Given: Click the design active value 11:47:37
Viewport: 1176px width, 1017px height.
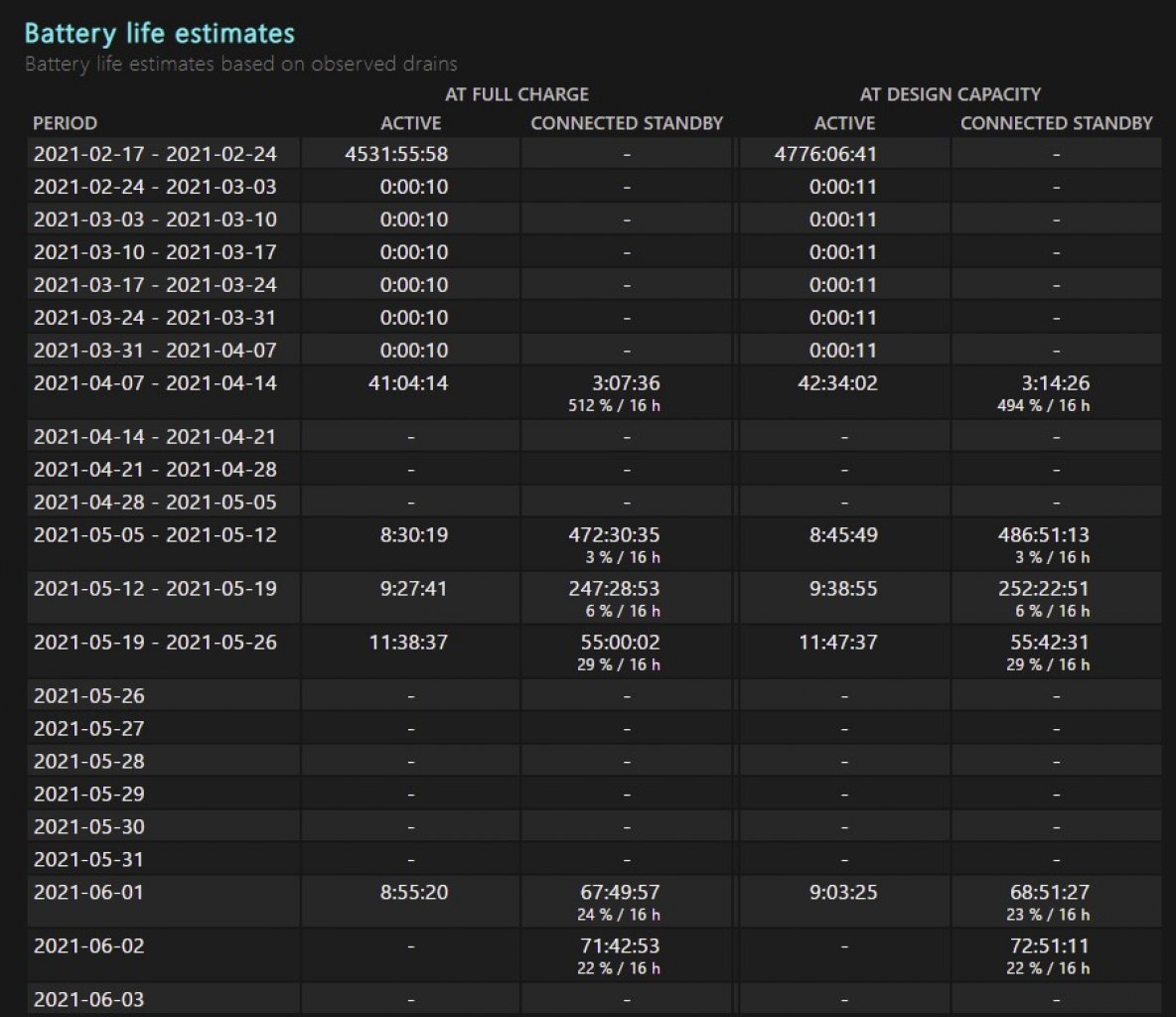Looking at the screenshot, I should pyautogui.click(x=837, y=643).
